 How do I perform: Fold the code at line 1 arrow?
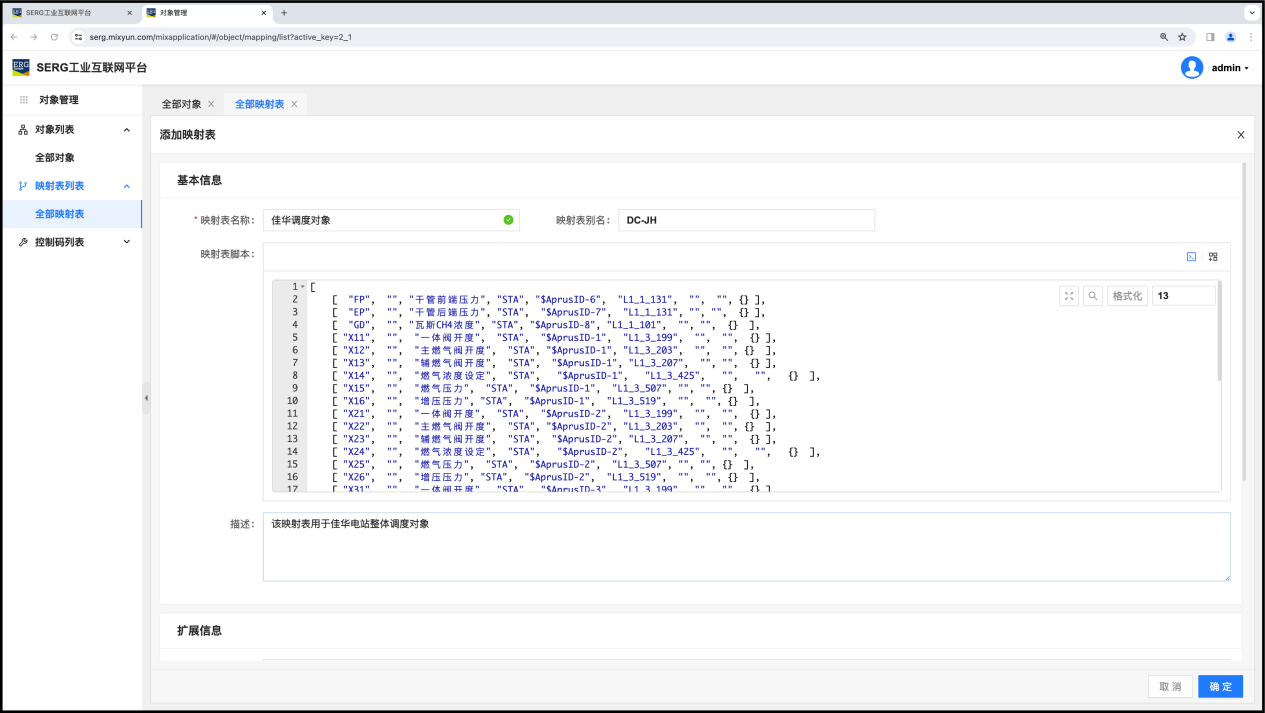coord(302,287)
